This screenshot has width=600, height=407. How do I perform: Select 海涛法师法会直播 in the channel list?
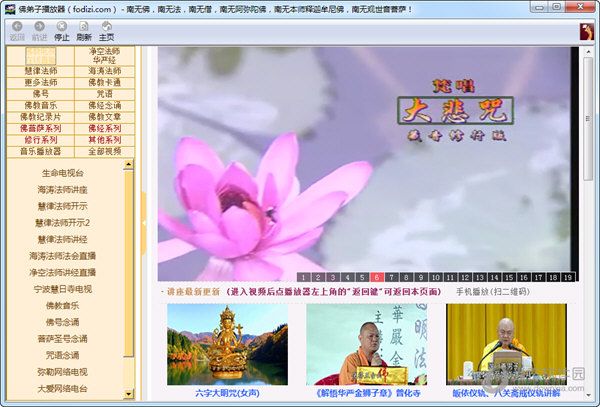tap(63, 256)
